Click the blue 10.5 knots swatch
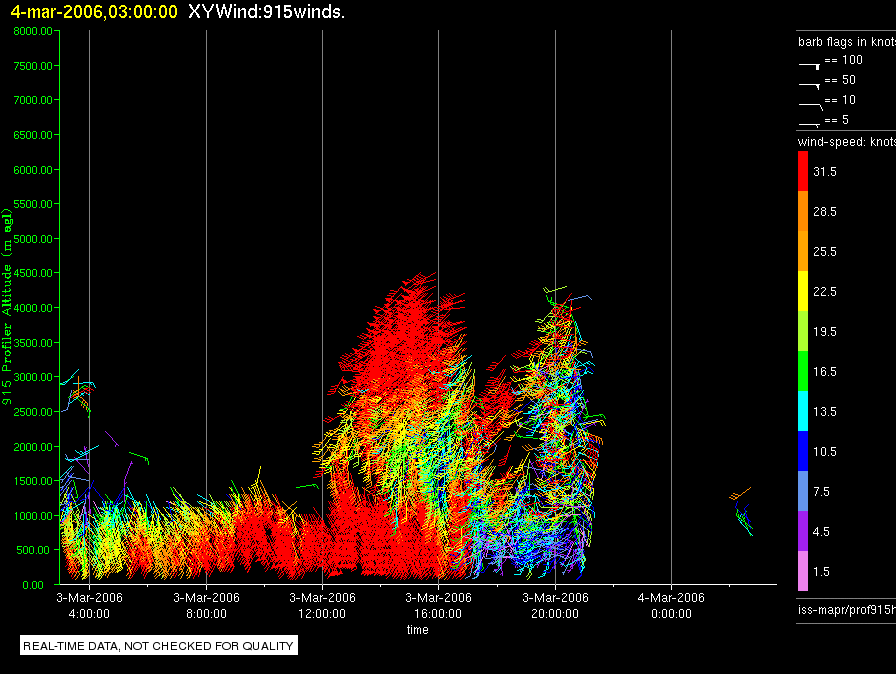 pos(803,451)
